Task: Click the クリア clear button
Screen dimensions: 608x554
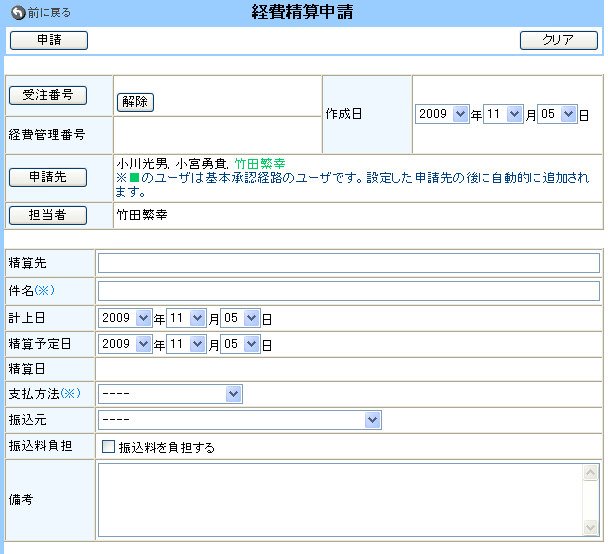Action: point(558,40)
